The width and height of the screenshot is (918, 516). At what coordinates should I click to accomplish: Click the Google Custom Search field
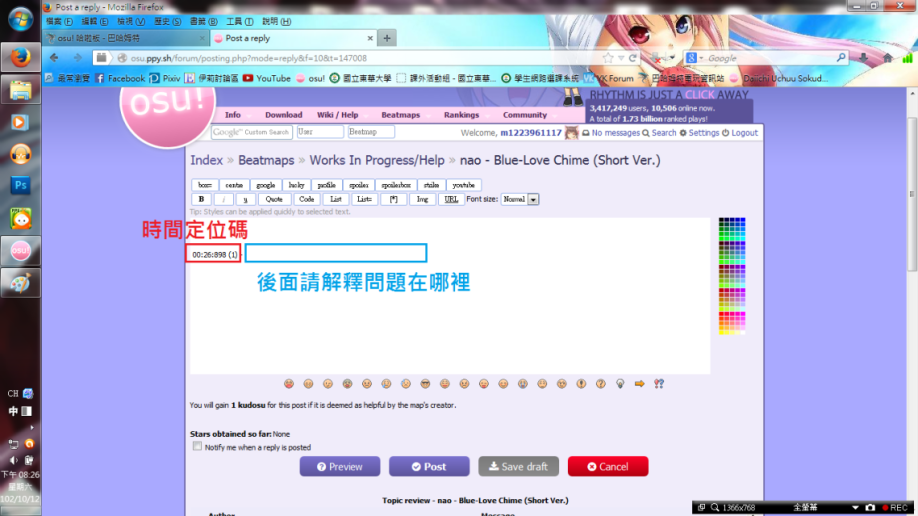(251, 132)
